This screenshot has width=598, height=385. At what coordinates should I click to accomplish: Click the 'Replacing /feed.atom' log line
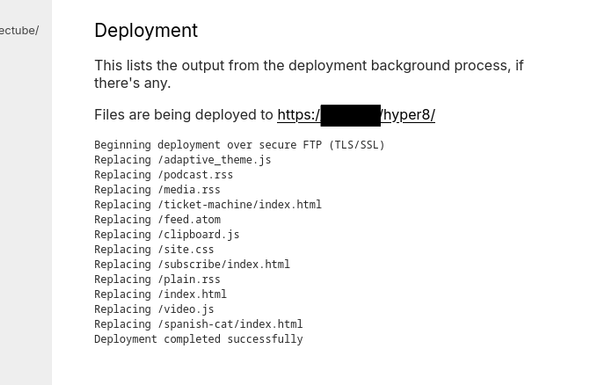(158, 219)
